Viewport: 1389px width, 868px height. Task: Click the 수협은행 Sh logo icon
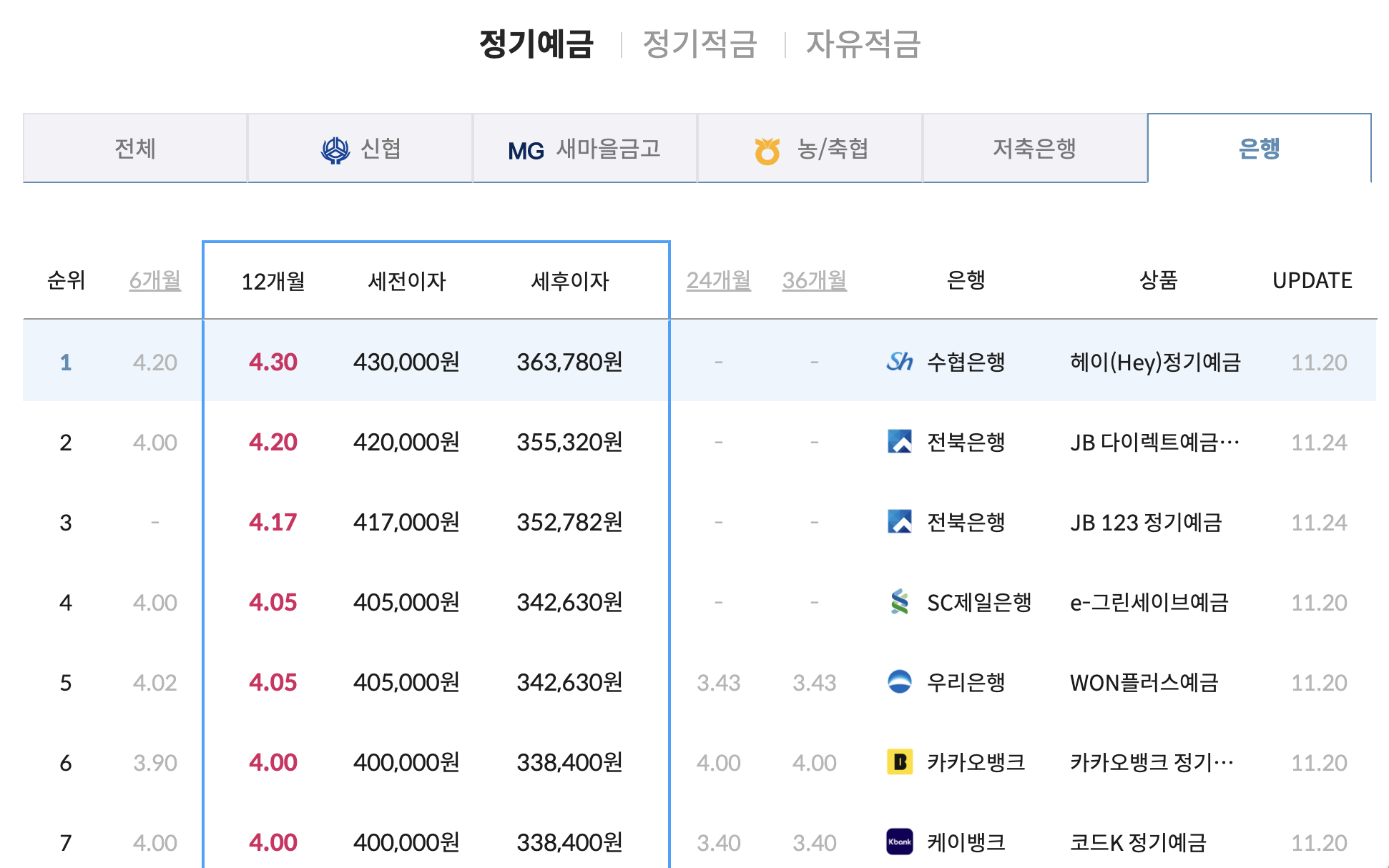coord(899,362)
